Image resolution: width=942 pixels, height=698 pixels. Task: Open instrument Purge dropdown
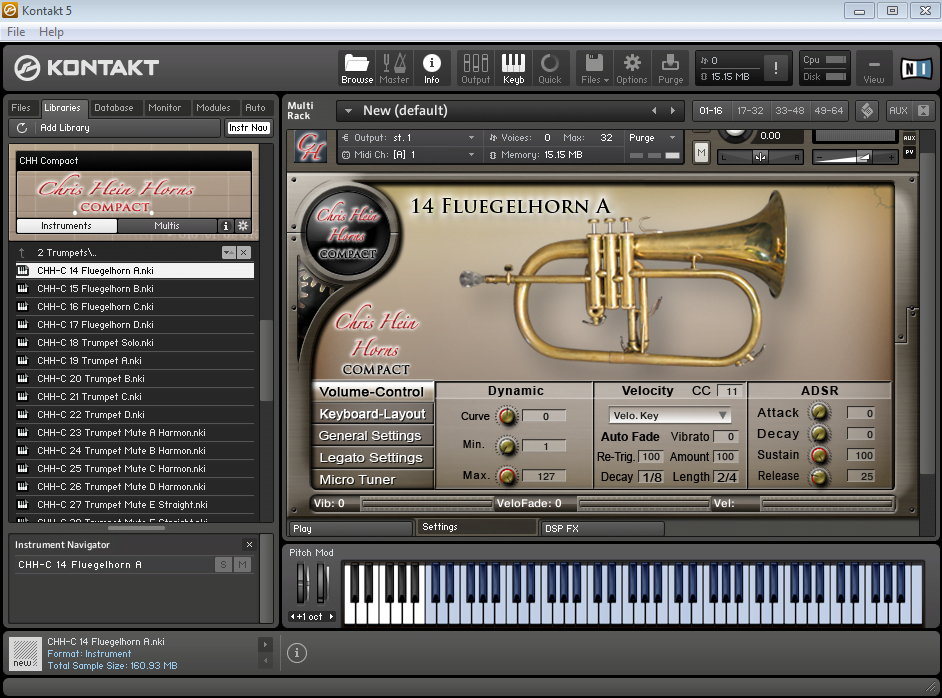click(652, 138)
